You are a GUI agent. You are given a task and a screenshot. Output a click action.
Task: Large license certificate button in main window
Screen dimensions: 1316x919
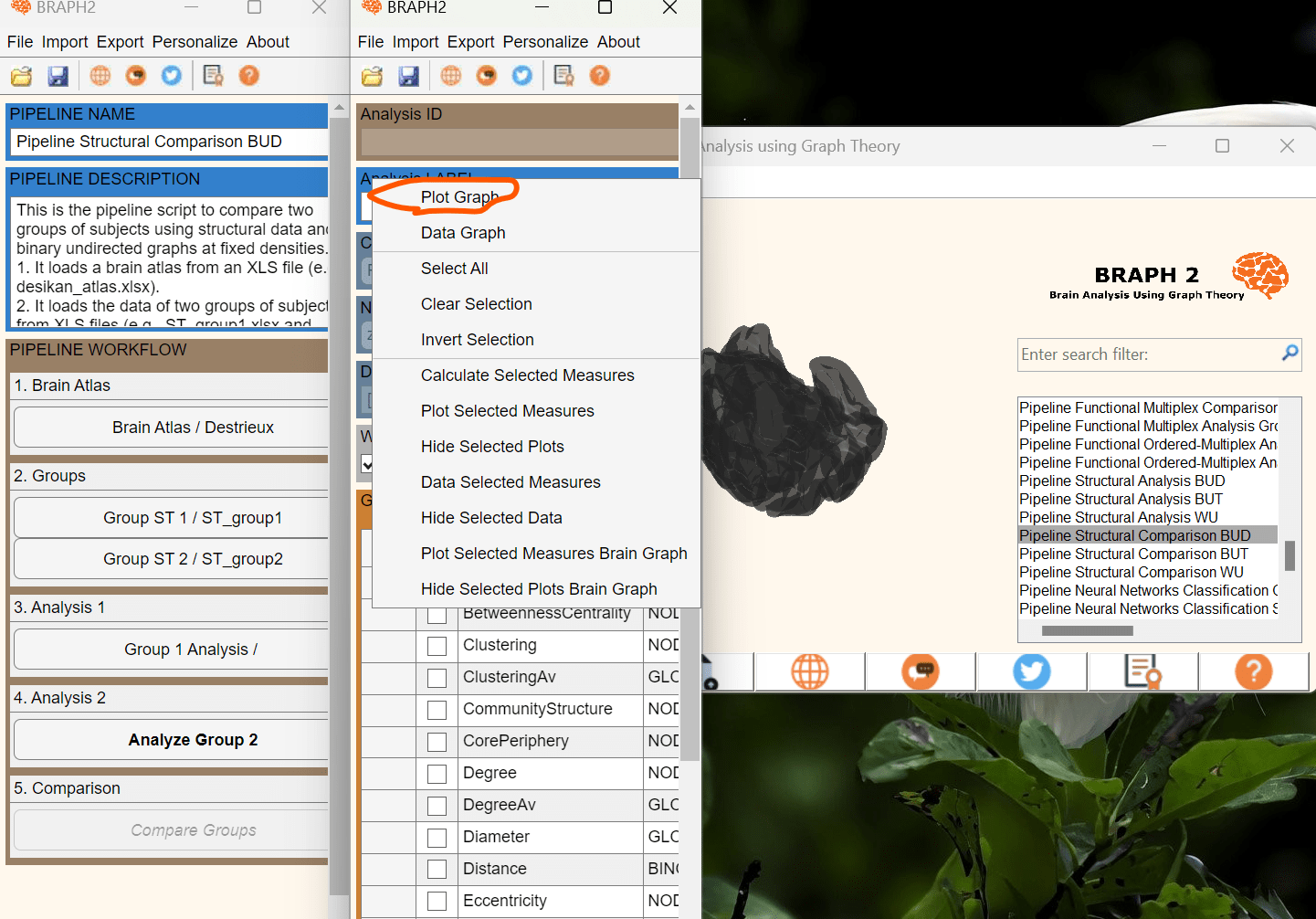coord(1142,671)
